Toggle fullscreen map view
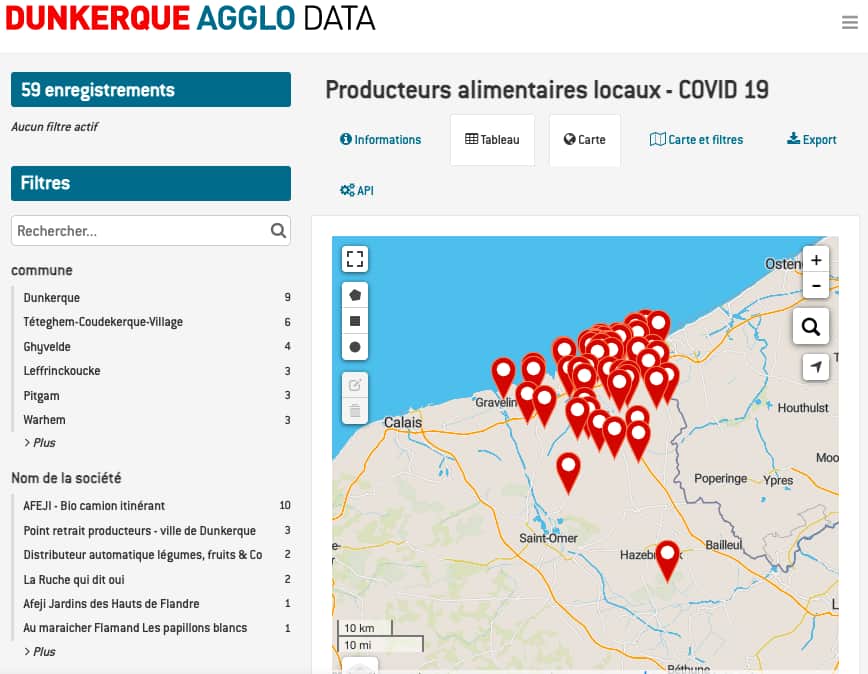Image resolution: width=868 pixels, height=674 pixels. pyautogui.click(x=354, y=260)
